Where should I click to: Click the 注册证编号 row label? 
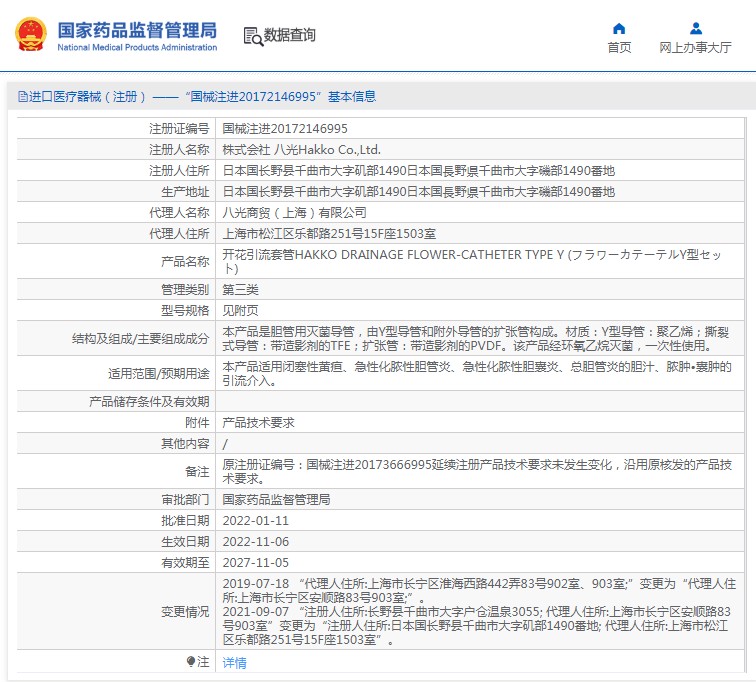179,129
